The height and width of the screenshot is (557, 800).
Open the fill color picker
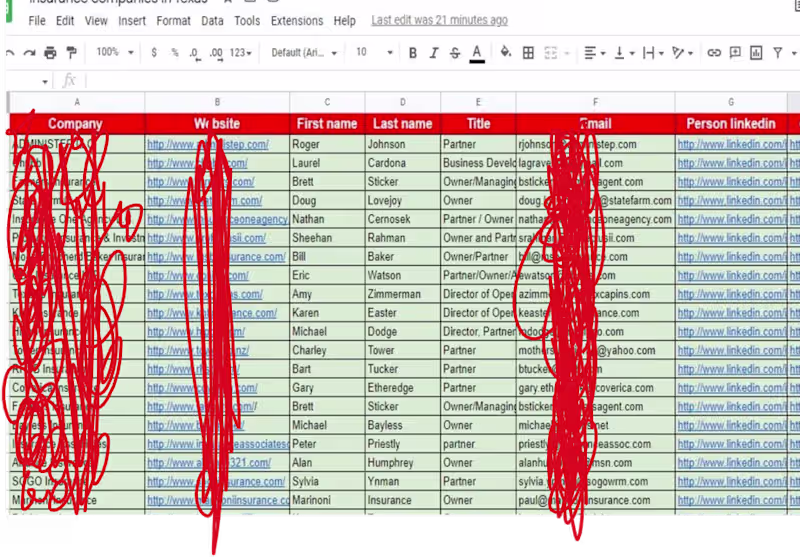pyautogui.click(x=506, y=52)
